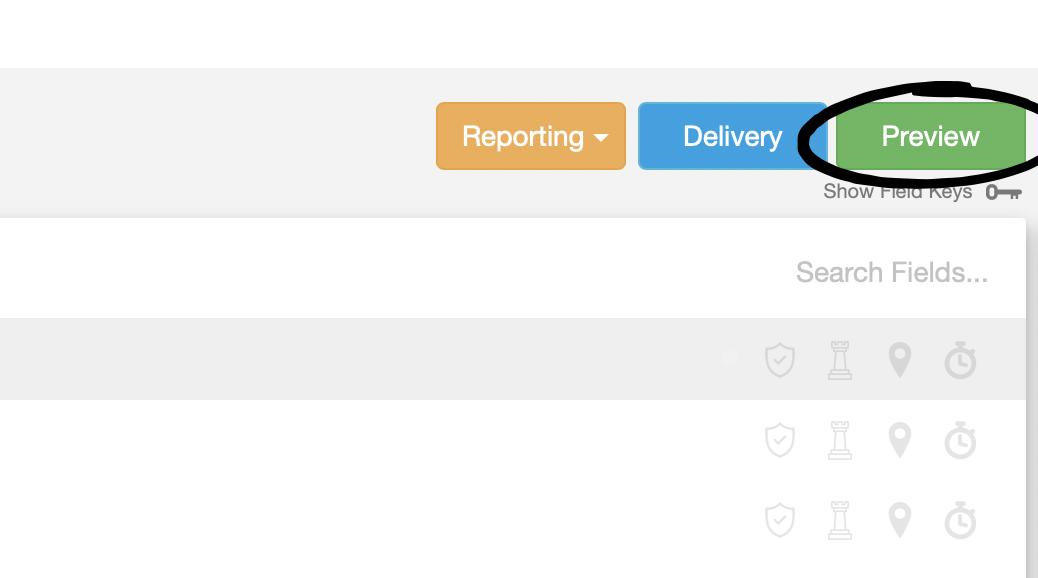Click the location pin icon on the first row

pos(899,360)
